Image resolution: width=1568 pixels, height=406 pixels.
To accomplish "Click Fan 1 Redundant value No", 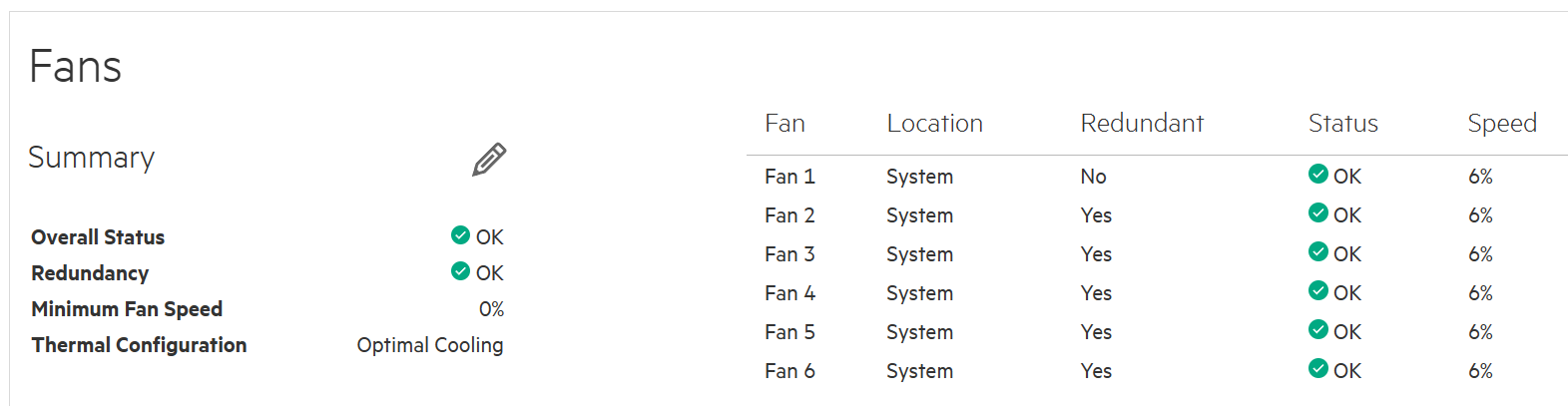I will (x=1093, y=177).
